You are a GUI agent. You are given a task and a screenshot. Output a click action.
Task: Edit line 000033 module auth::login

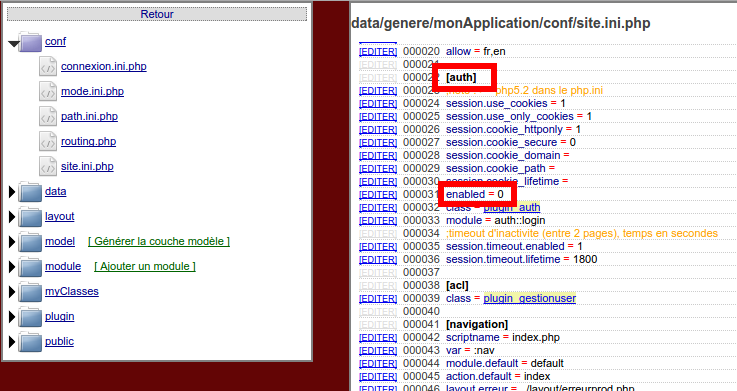[x=378, y=220]
